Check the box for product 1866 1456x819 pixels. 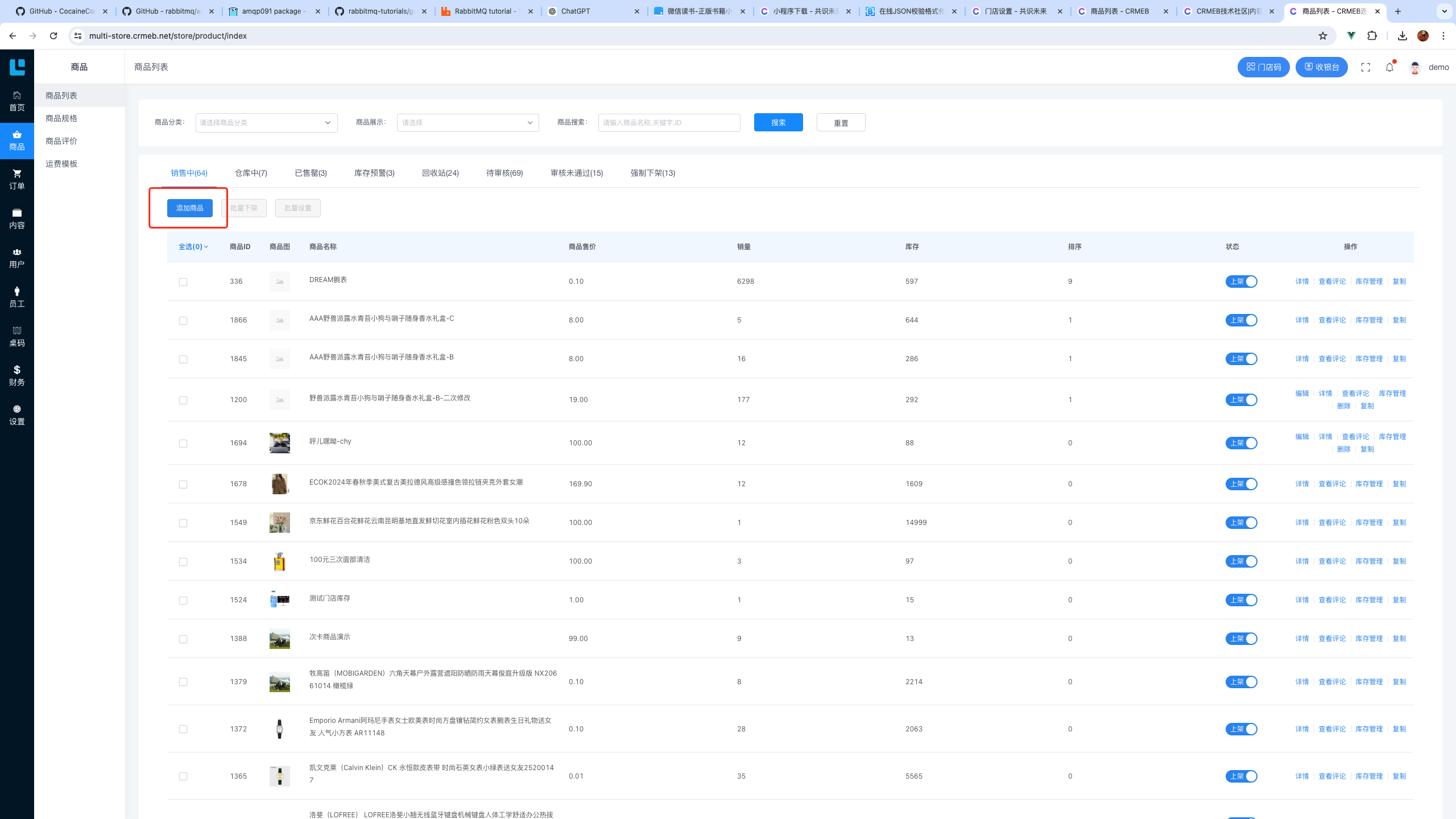pos(183,321)
